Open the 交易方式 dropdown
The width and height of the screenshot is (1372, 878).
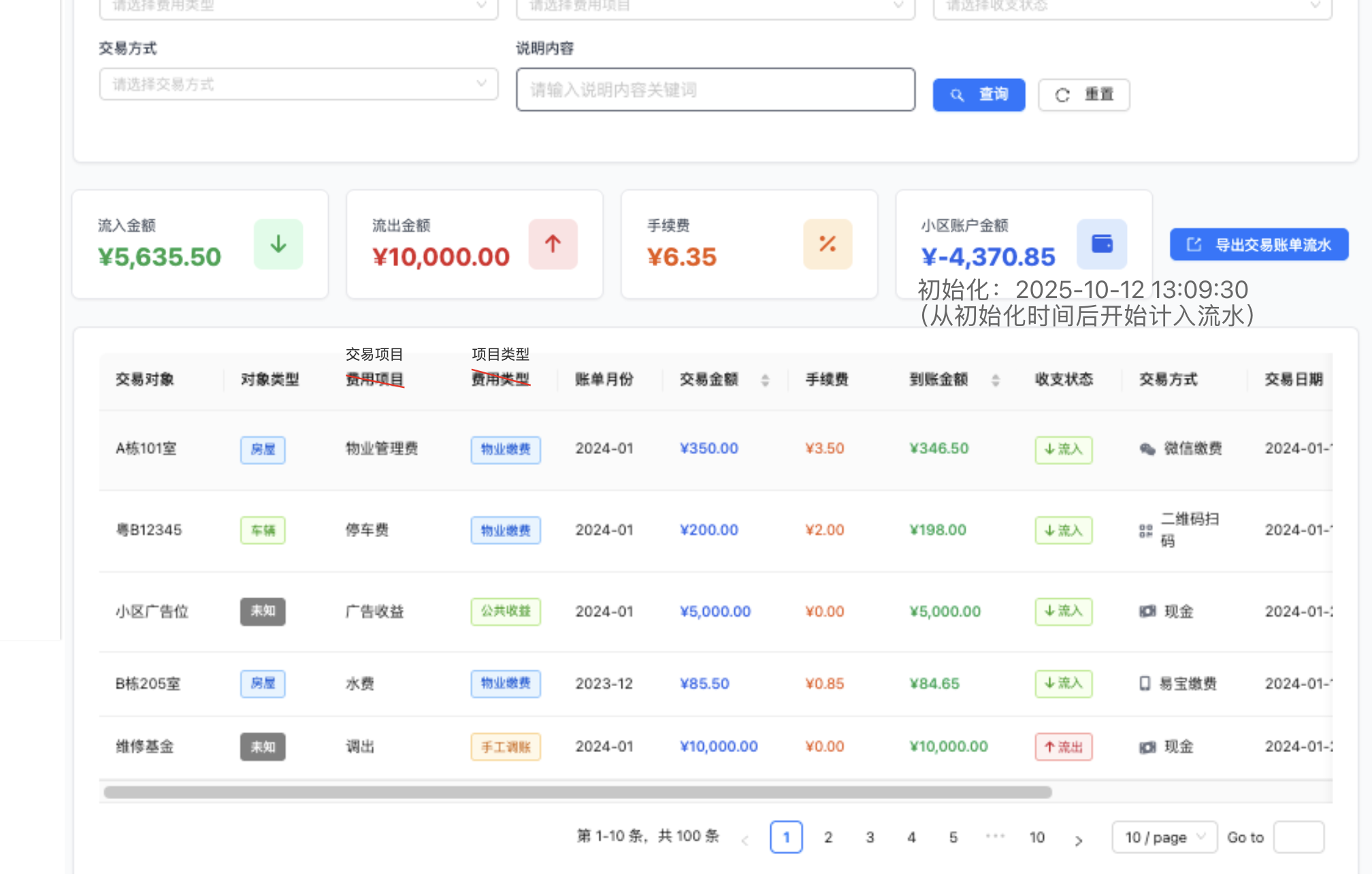click(298, 84)
